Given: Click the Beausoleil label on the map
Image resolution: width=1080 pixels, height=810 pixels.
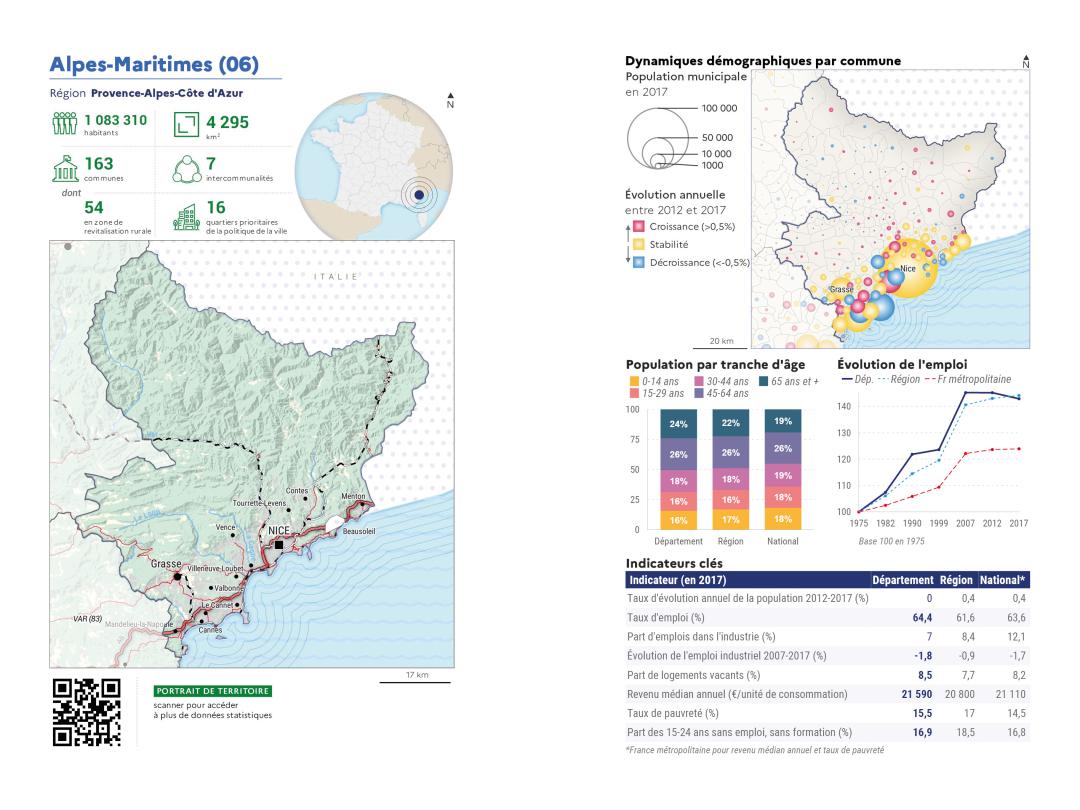Looking at the screenshot, I should point(359,531).
